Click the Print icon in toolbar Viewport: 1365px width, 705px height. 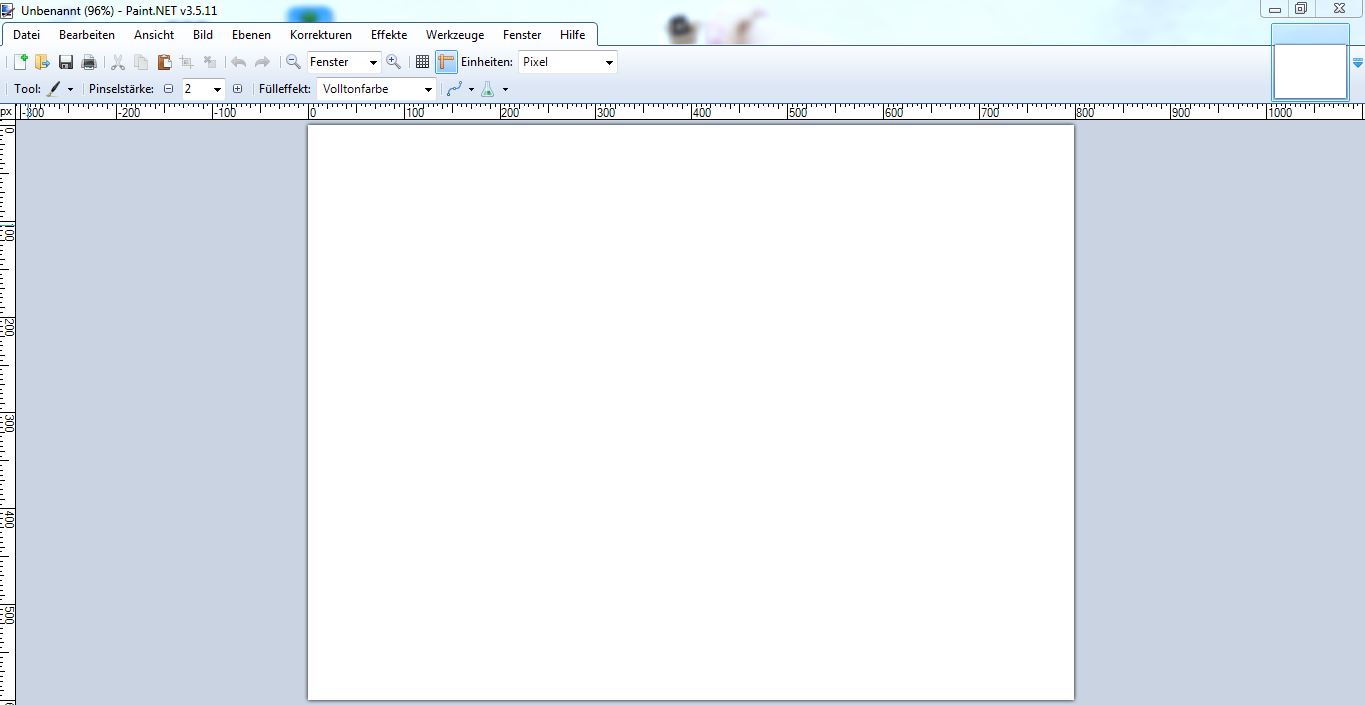point(89,62)
